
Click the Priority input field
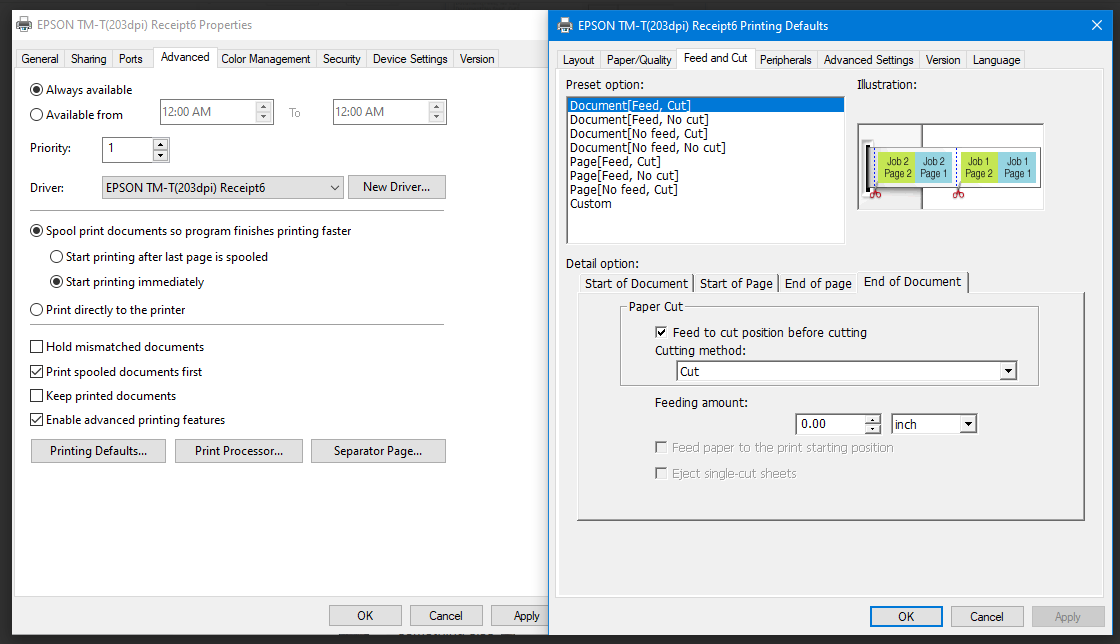[x=129, y=149]
